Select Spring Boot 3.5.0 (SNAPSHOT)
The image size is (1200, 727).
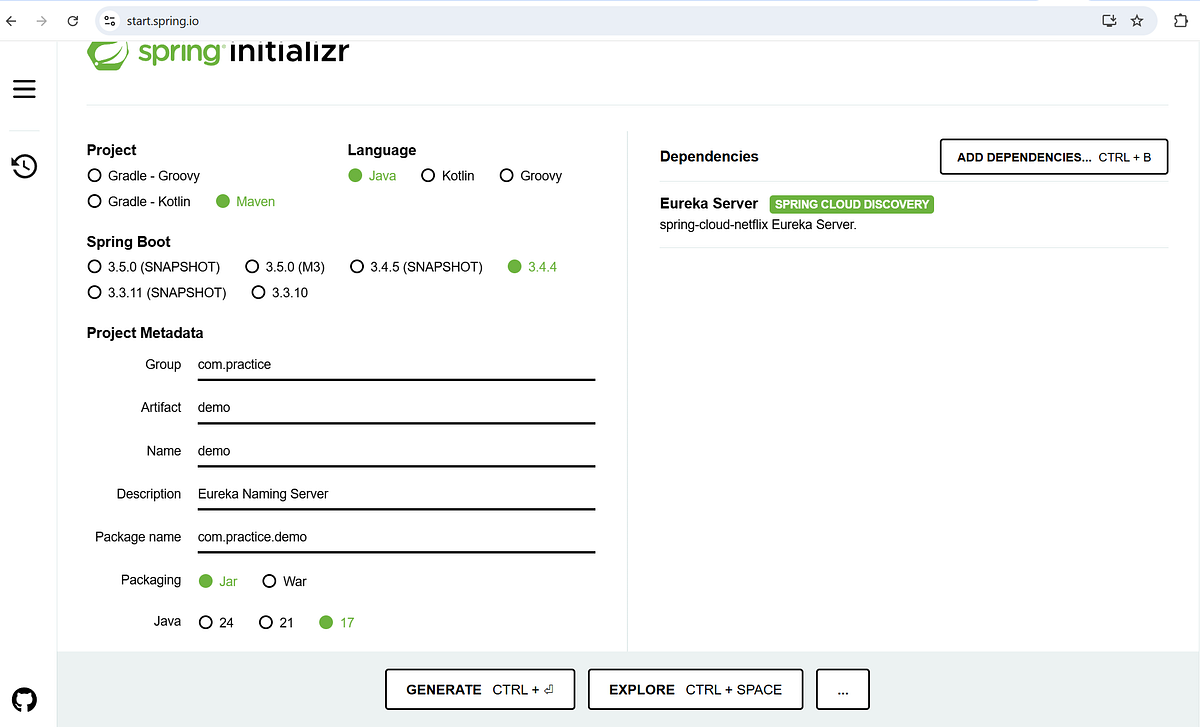(x=153, y=267)
